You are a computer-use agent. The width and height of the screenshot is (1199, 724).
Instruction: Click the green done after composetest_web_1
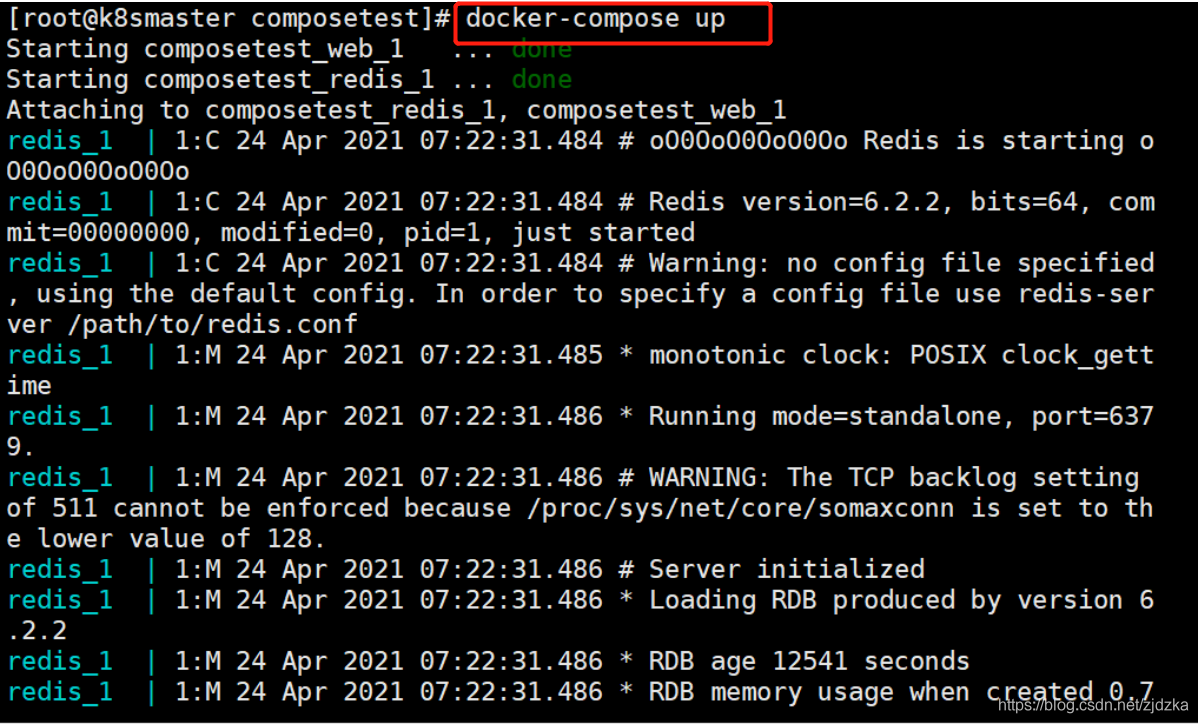(541, 49)
